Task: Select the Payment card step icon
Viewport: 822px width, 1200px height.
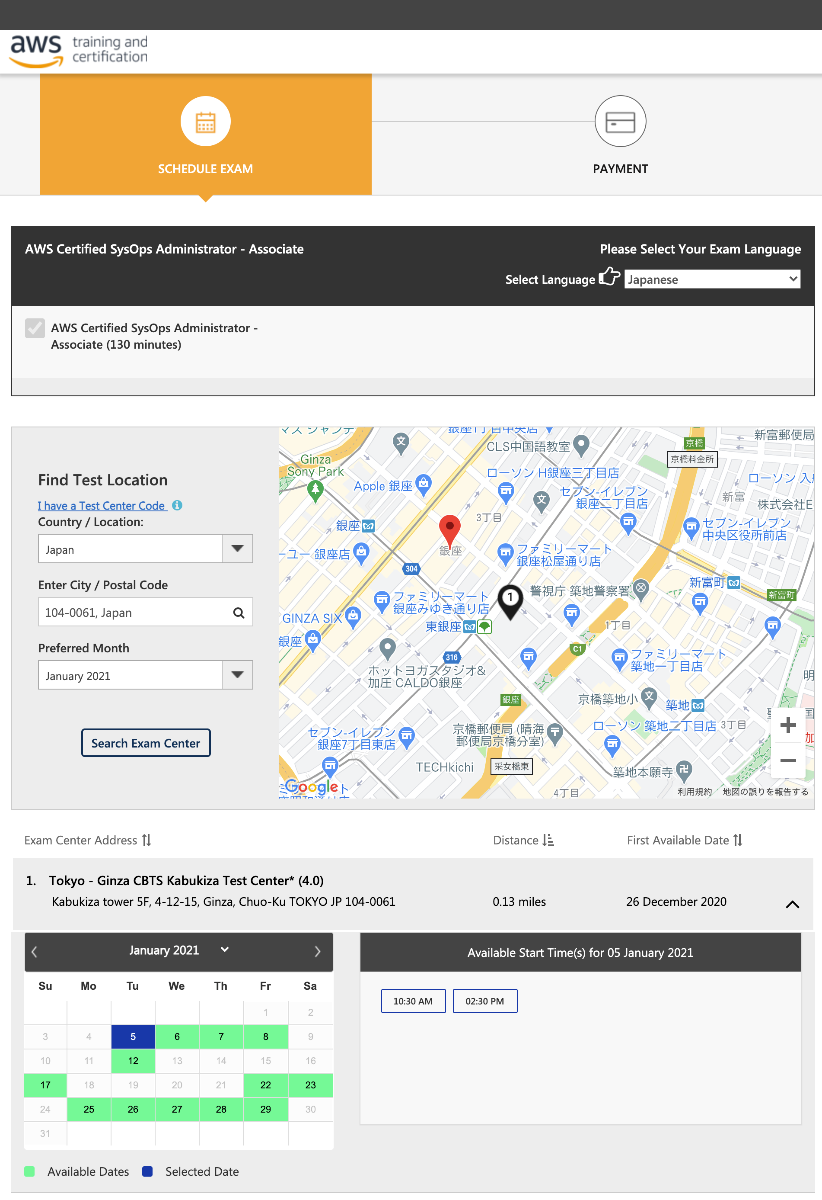Action: (620, 123)
